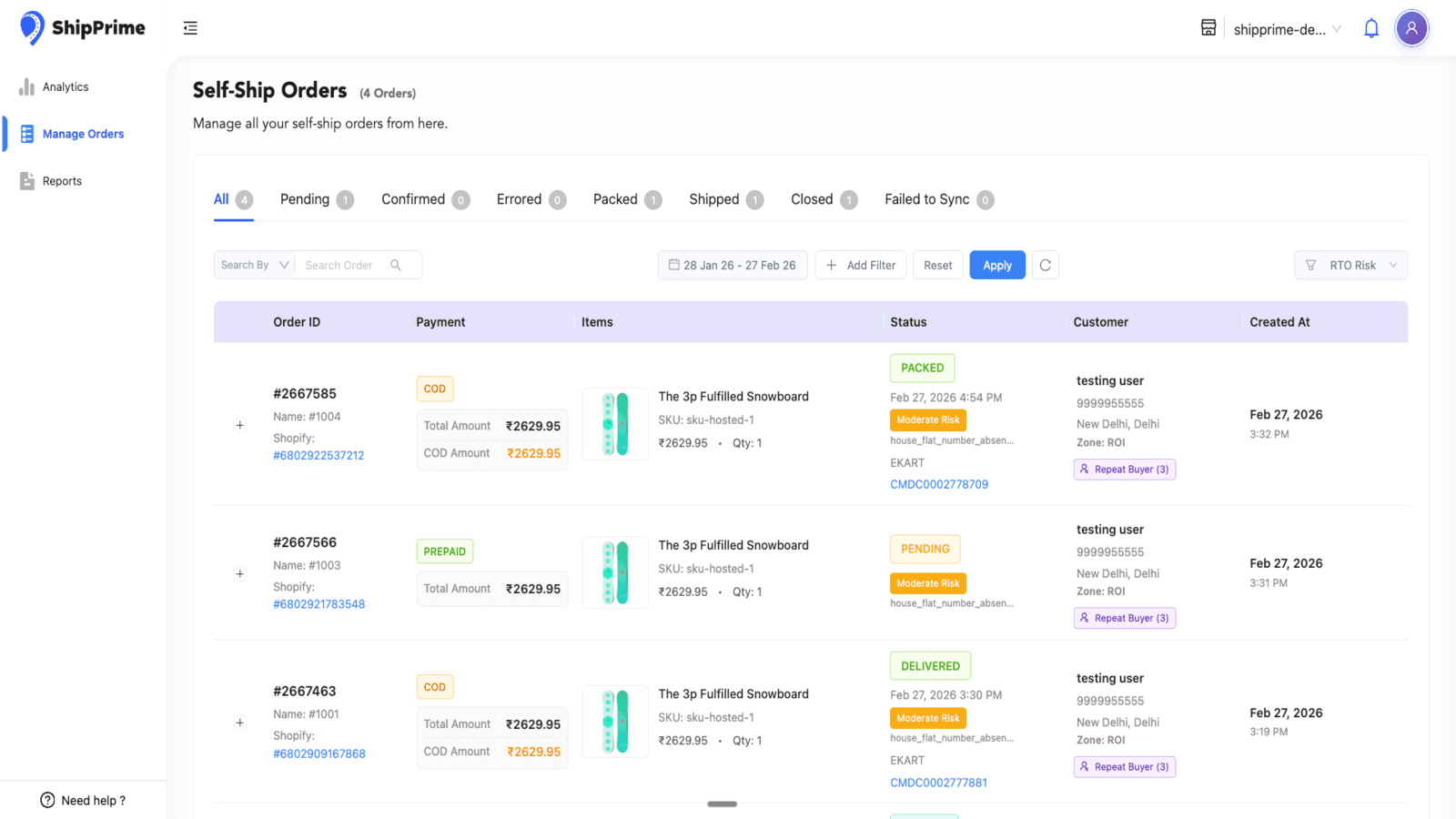
Task: Click the store icon in the header
Action: point(1208,28)
